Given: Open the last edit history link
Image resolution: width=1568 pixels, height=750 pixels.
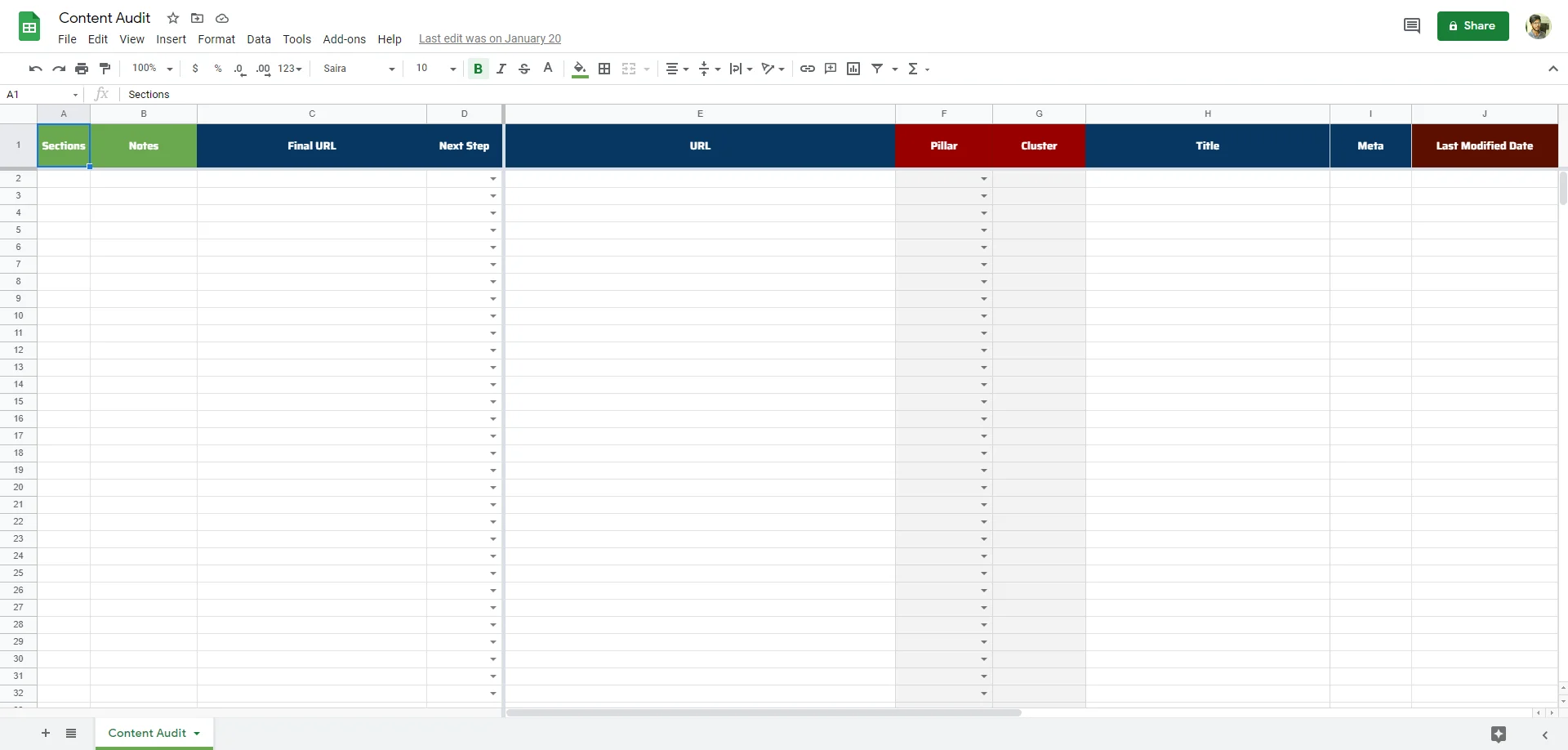Looking at the screenshot, I should click(489, 38).
